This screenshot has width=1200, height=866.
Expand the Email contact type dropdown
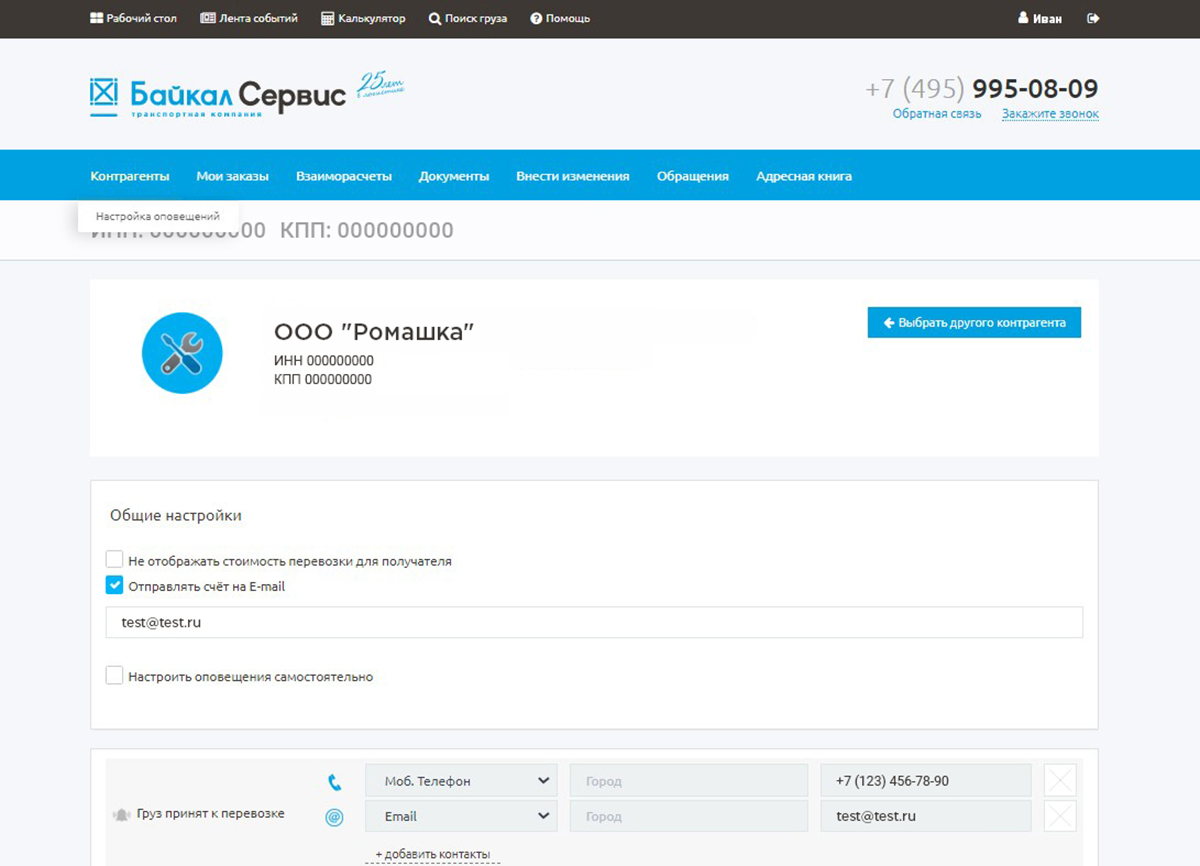point(461,816)
